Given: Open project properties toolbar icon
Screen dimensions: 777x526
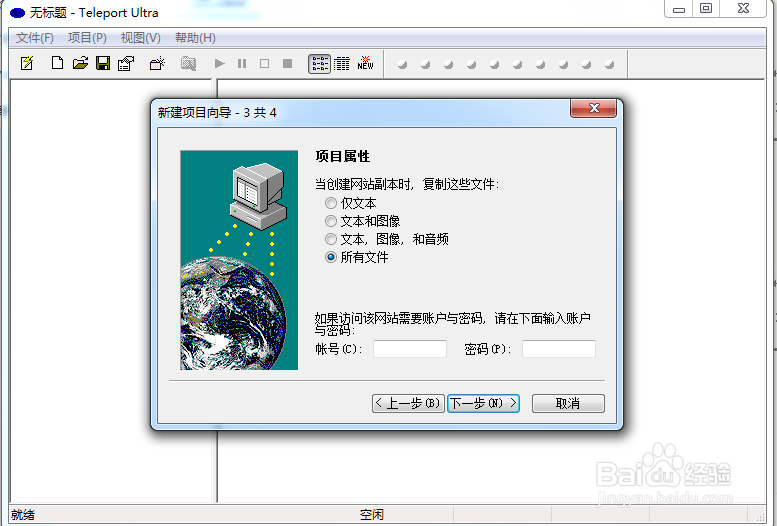Looking at the screenshot, I should tap(126, 63).
